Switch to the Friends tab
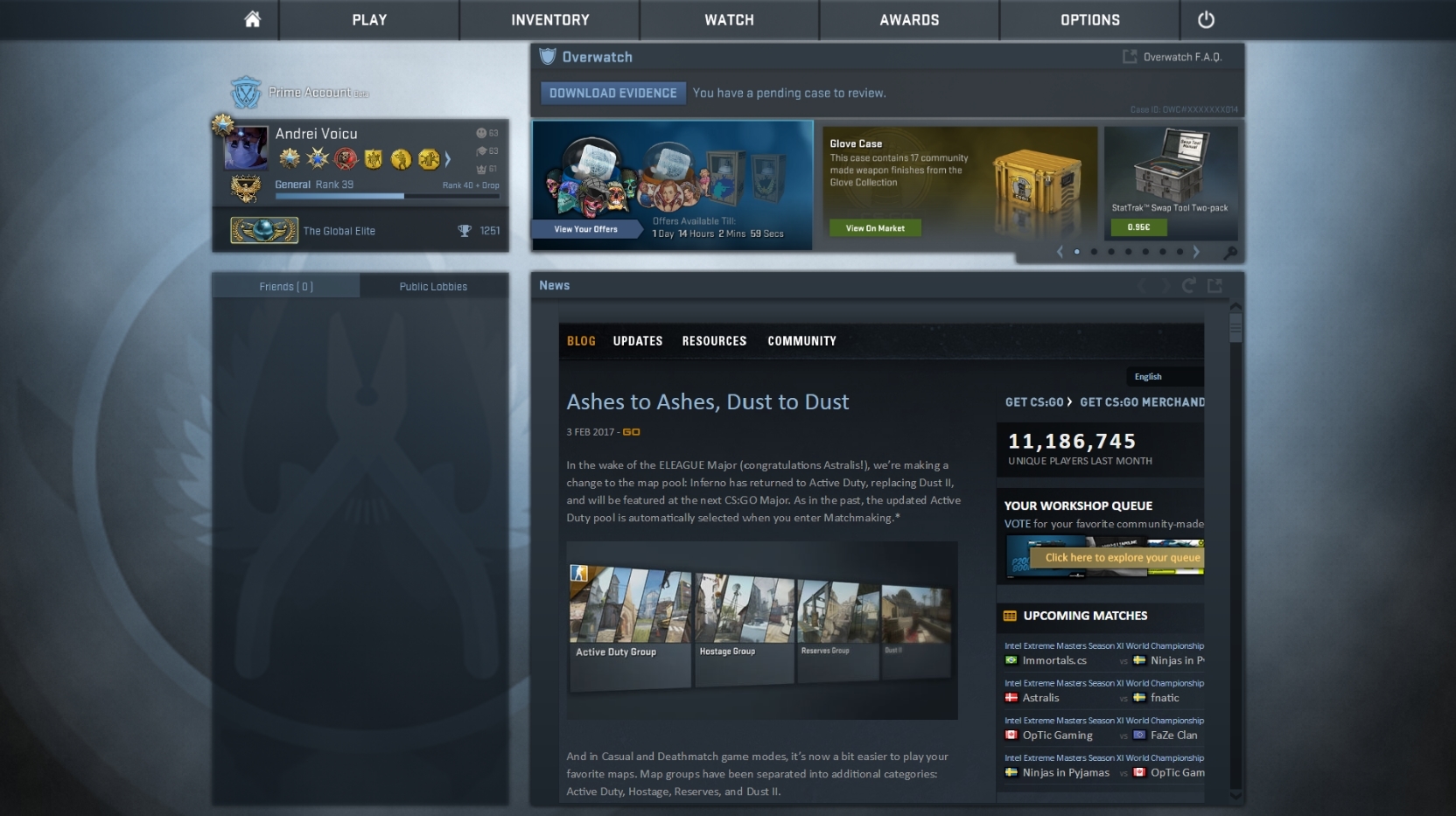1456x816 pixels. coord(286,286)
